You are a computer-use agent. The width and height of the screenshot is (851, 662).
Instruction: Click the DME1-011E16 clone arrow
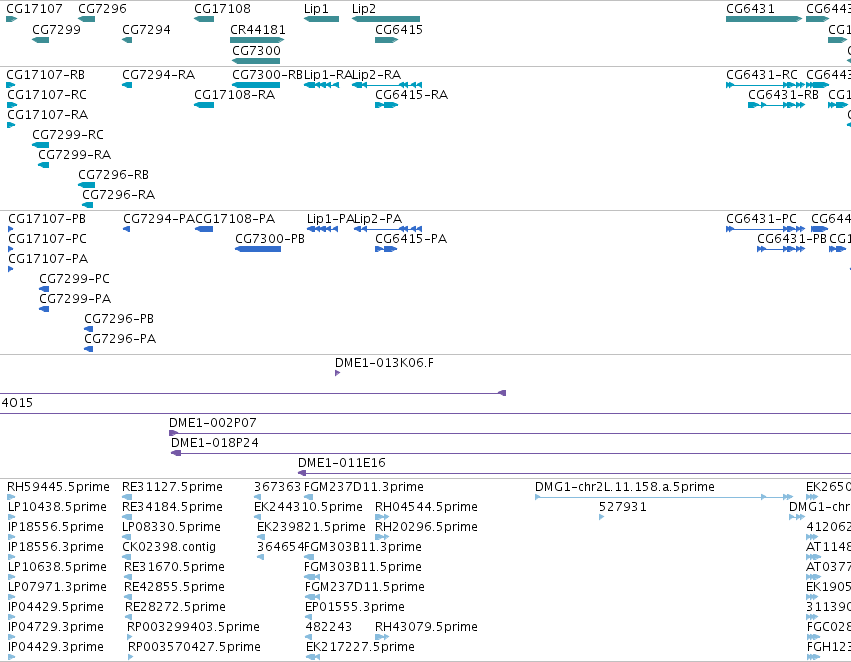[x=302, y=473]
